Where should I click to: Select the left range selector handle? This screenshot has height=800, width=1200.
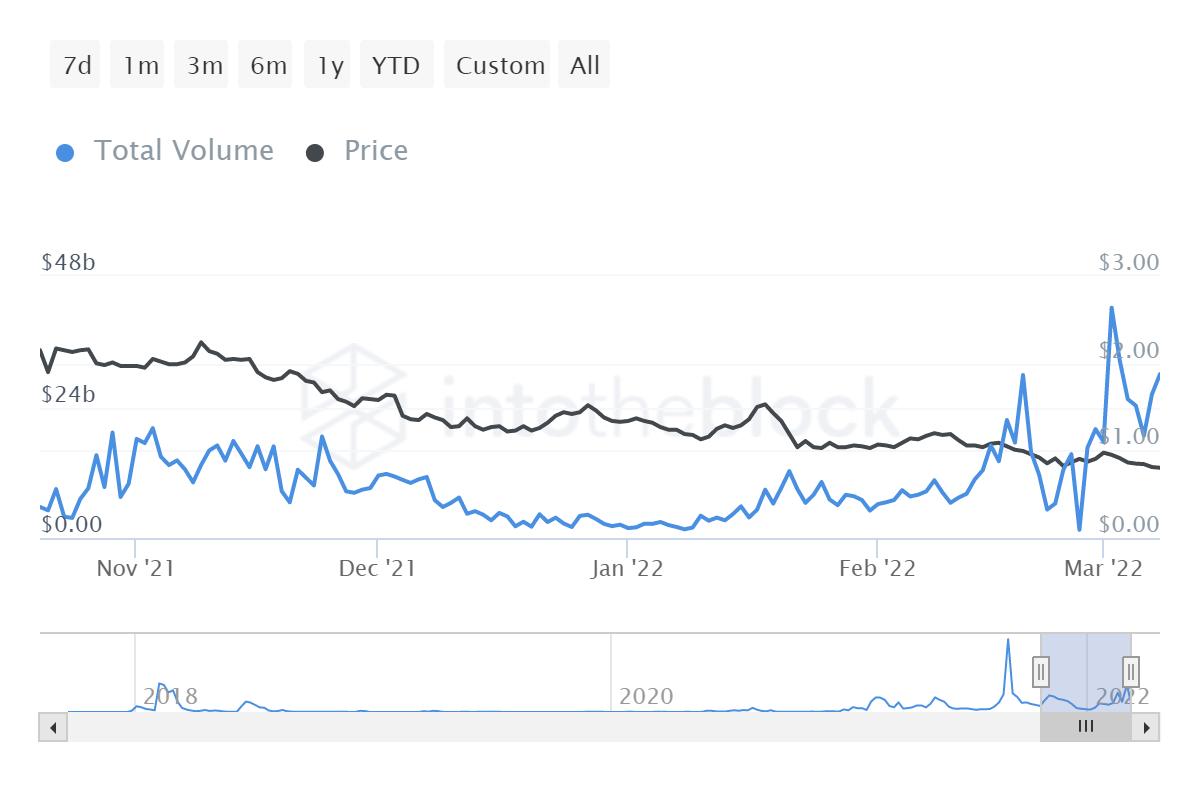(x=1040, y=672)
